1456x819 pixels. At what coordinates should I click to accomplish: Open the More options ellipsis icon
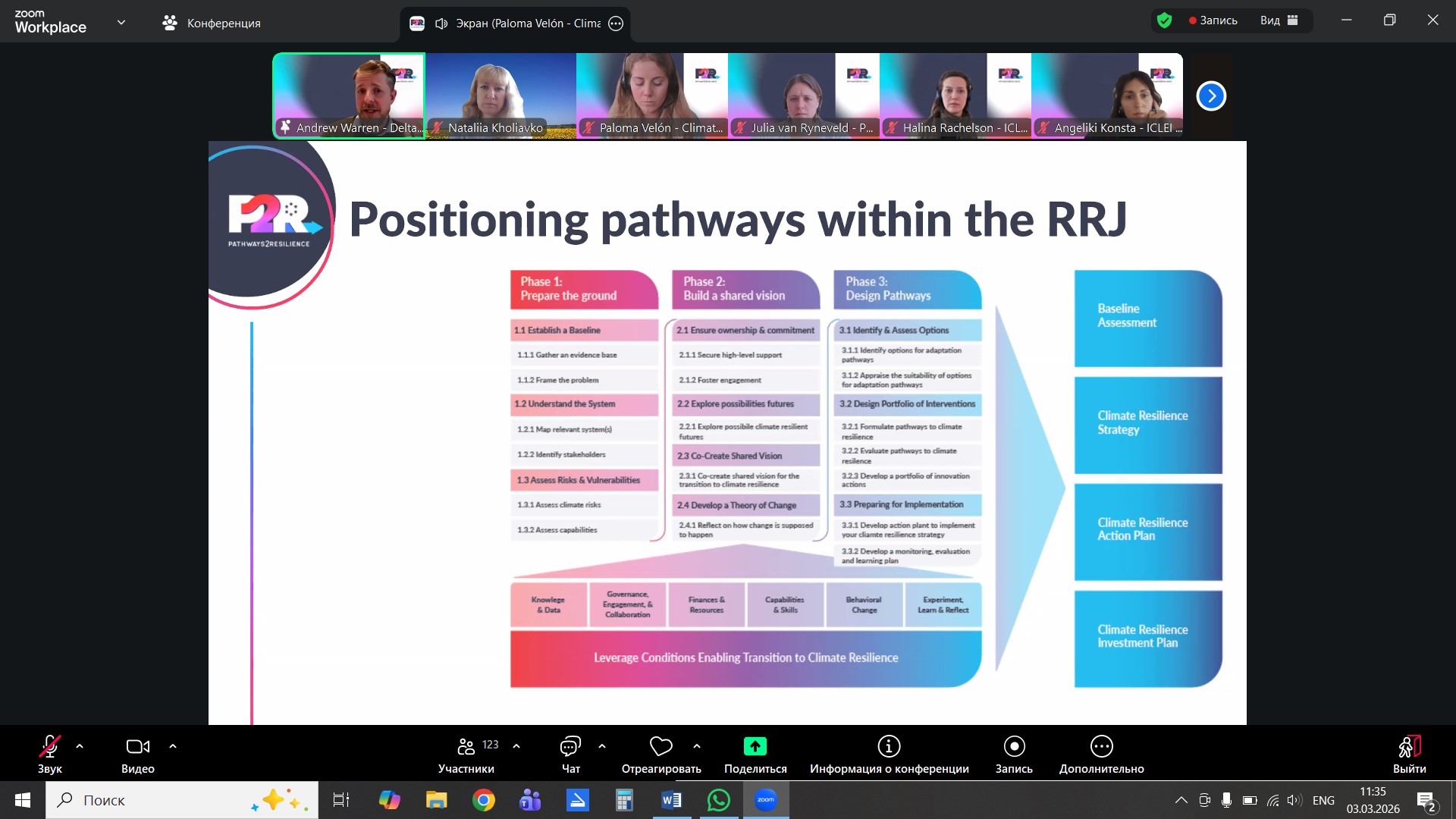coord(1101,747)
